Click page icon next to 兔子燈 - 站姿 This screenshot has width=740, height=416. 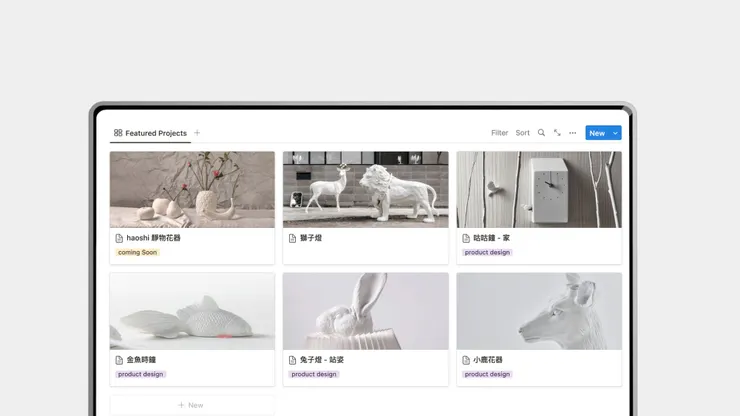293,360
